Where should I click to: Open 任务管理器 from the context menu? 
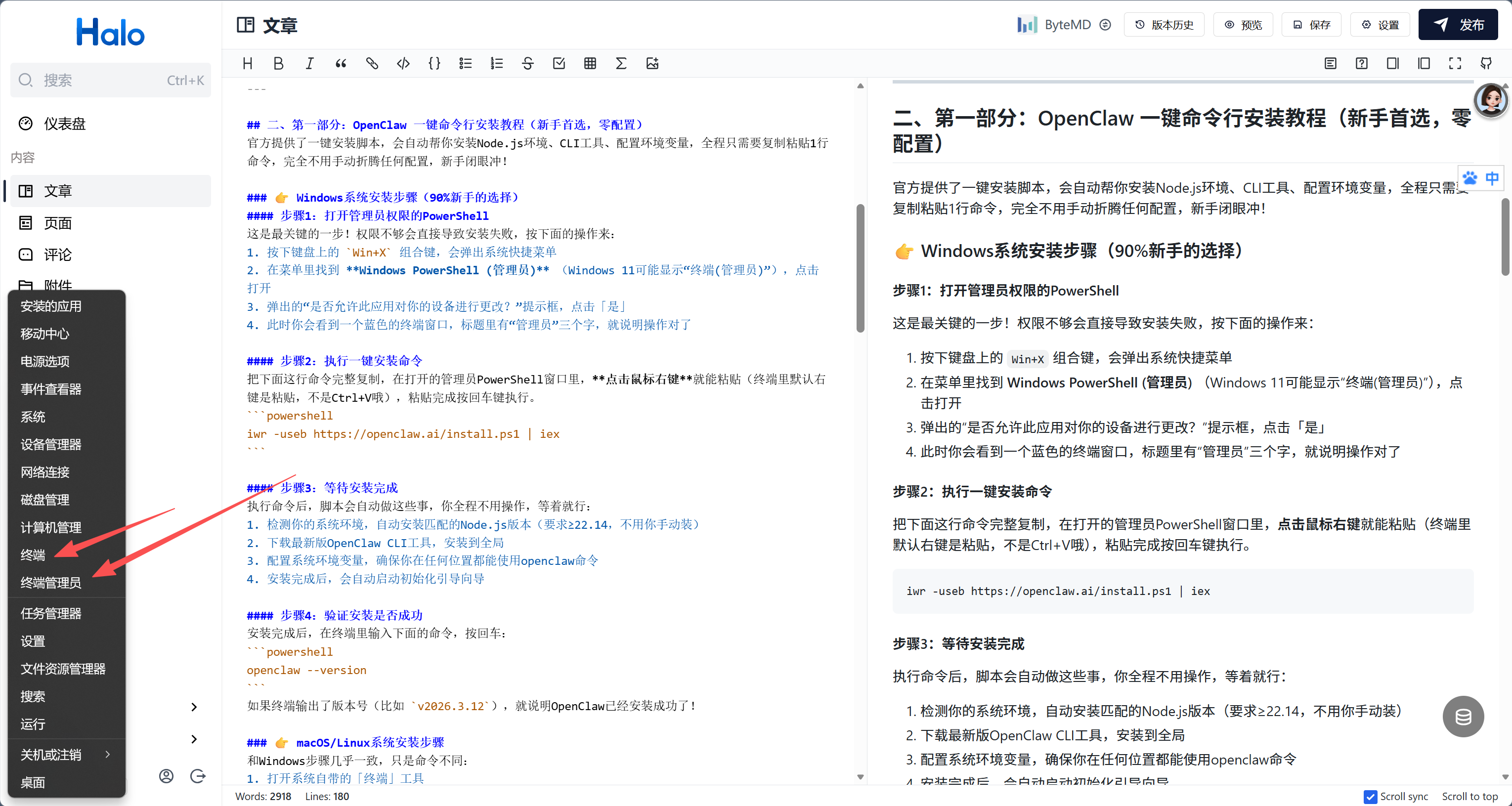click(x=66, y=613)
